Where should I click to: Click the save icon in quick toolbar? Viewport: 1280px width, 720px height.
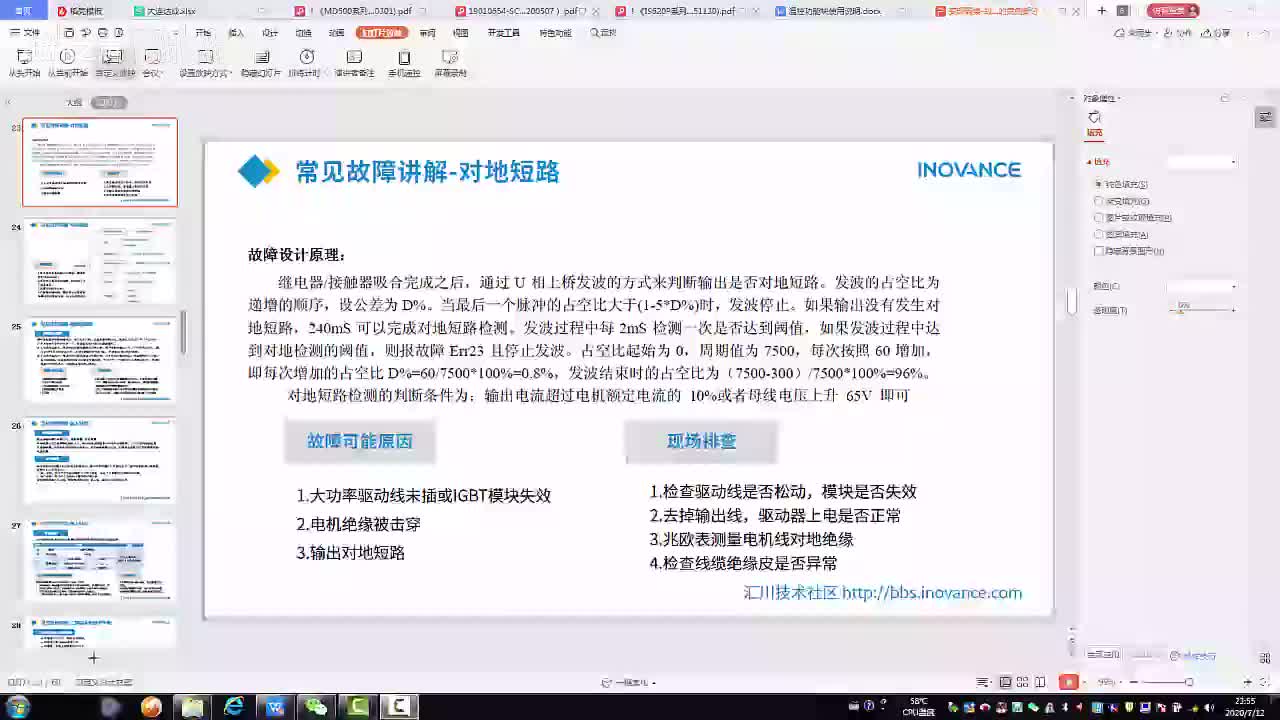click(x=68, y=33)
